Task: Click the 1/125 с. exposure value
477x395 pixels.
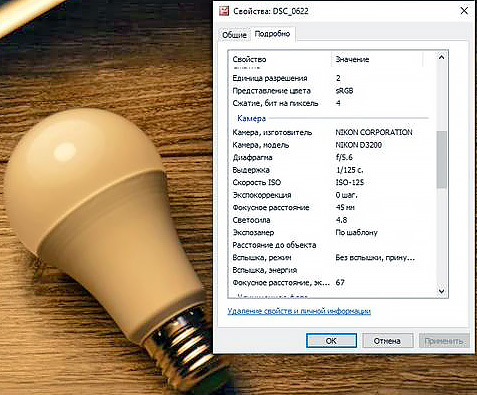Action: pyautogui.click(x=350, y=170)
